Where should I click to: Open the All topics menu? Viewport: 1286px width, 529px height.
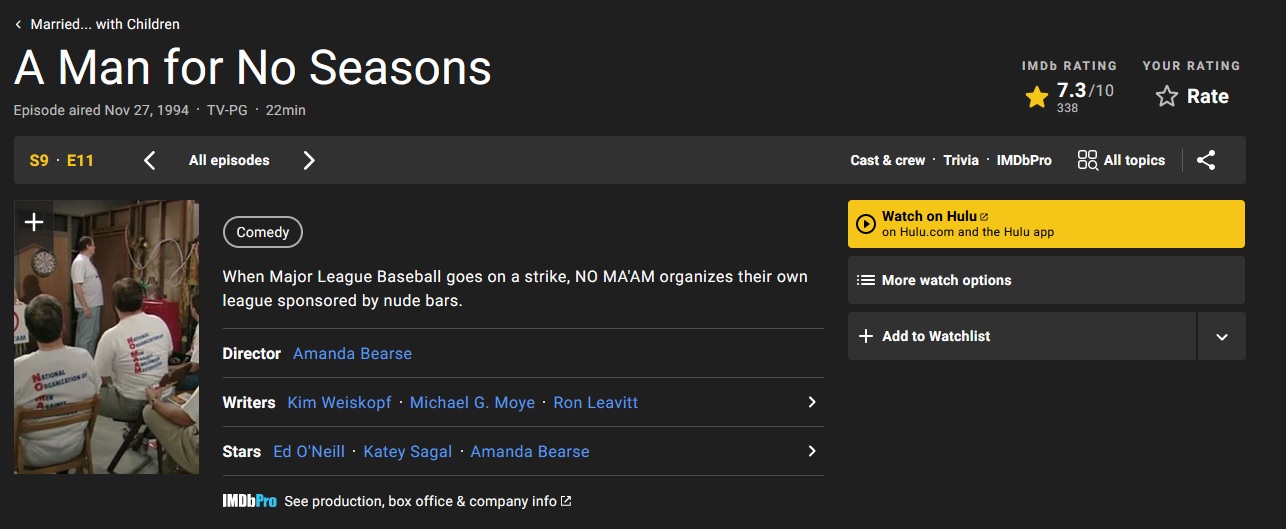coord(1121,160)
